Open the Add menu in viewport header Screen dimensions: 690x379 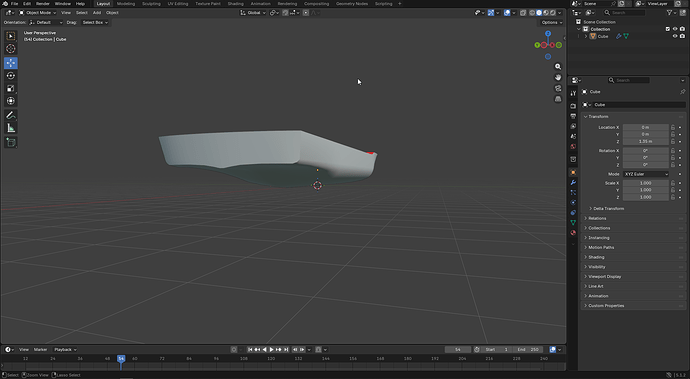click(x=97, y=13)
